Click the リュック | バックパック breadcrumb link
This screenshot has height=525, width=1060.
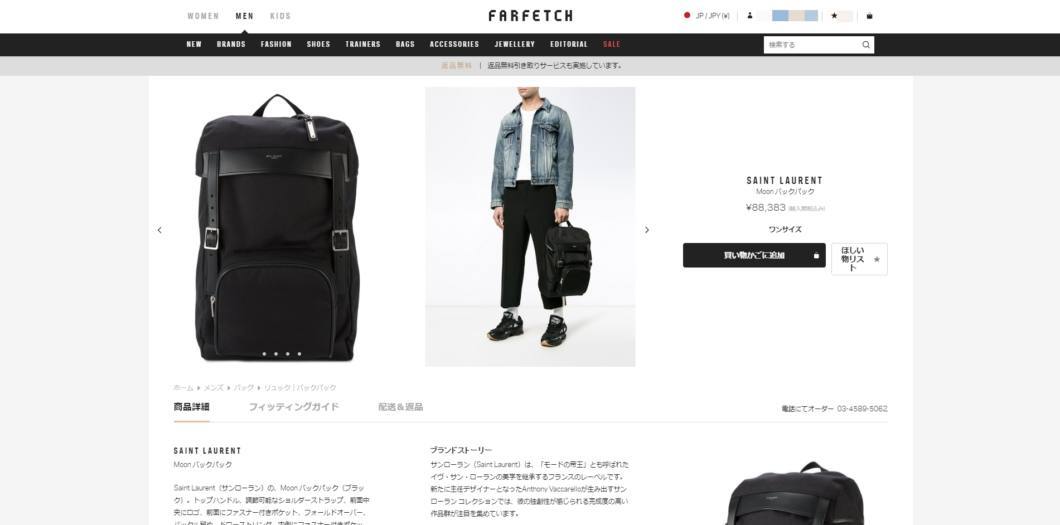299,388
